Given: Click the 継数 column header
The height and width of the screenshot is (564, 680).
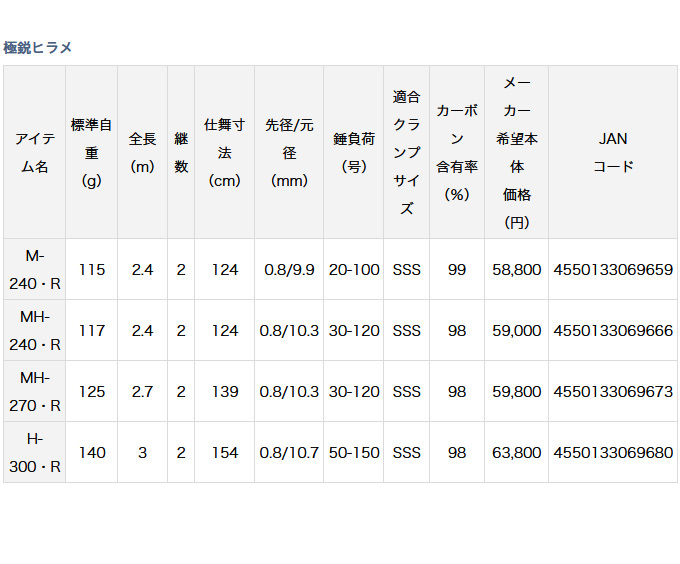Looking at the screenshot, I should coord(181,153).
